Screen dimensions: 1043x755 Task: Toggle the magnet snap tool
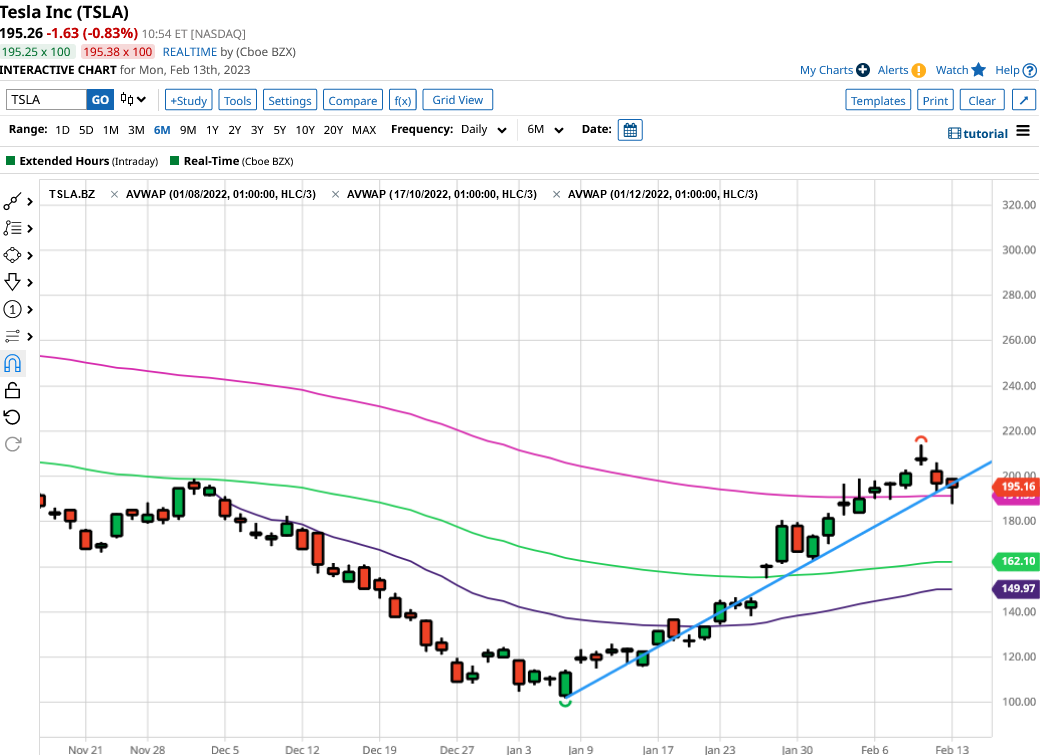13,363
